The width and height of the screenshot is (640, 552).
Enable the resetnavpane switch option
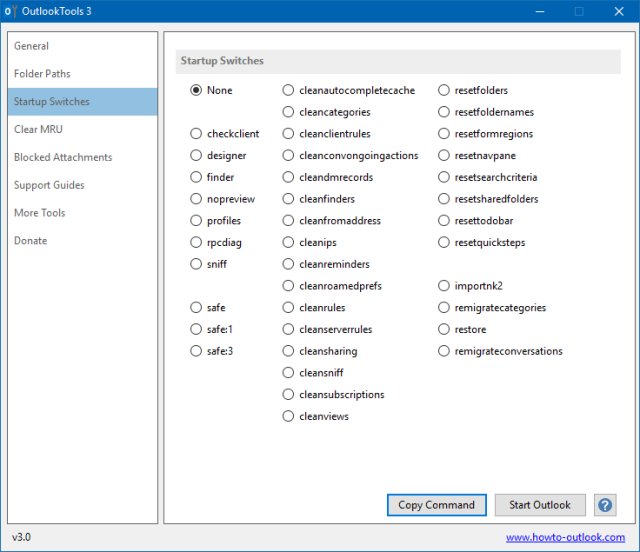tap(444, 156)
